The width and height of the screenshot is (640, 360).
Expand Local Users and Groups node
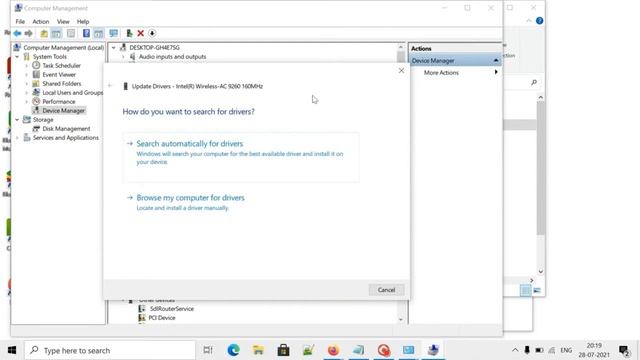(x=27, y=93)
